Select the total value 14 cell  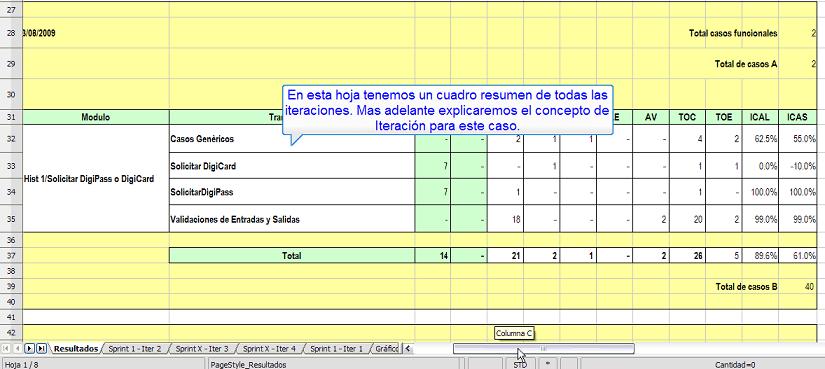coord(432,255)
